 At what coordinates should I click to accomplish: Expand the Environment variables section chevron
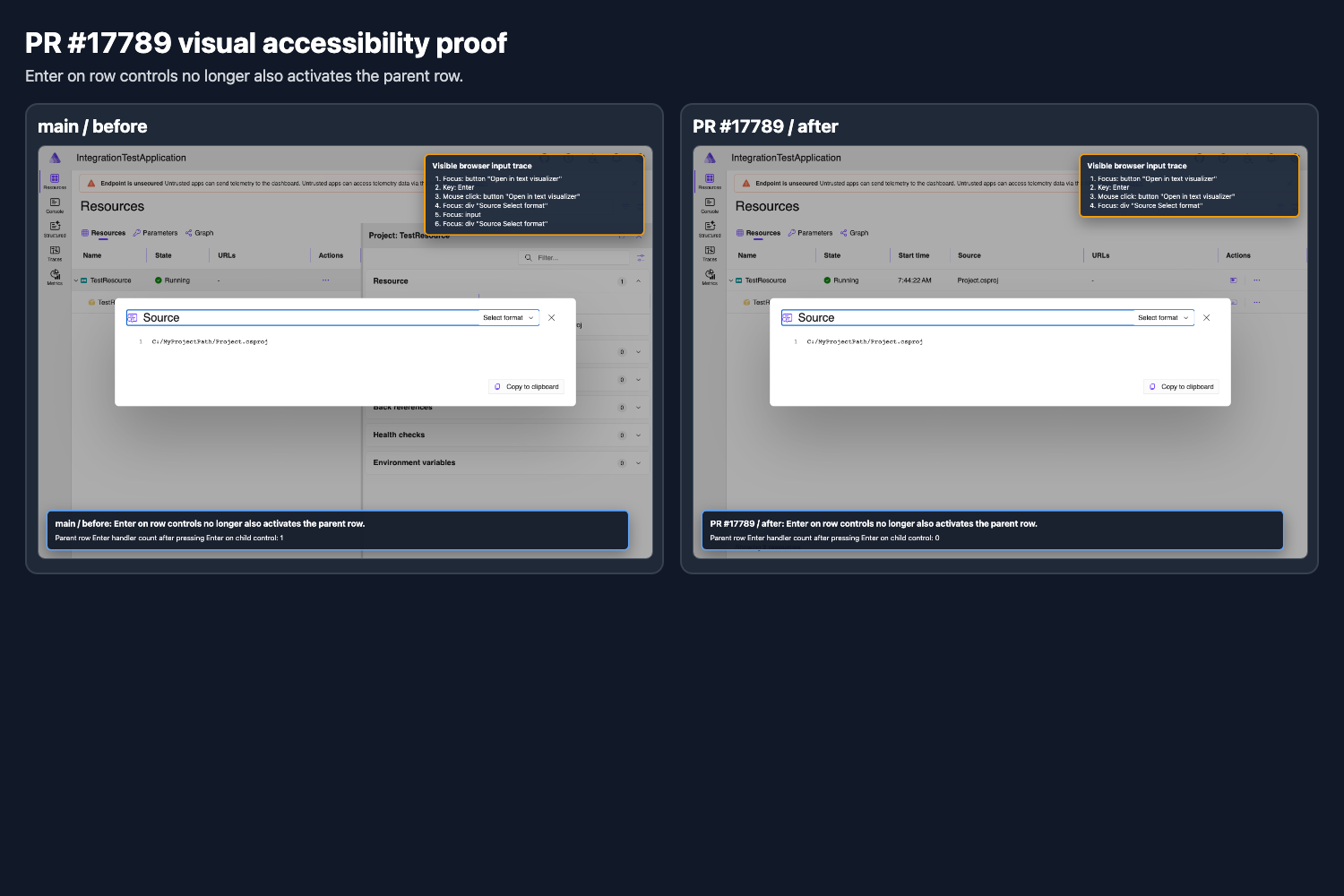click(639, 463)
